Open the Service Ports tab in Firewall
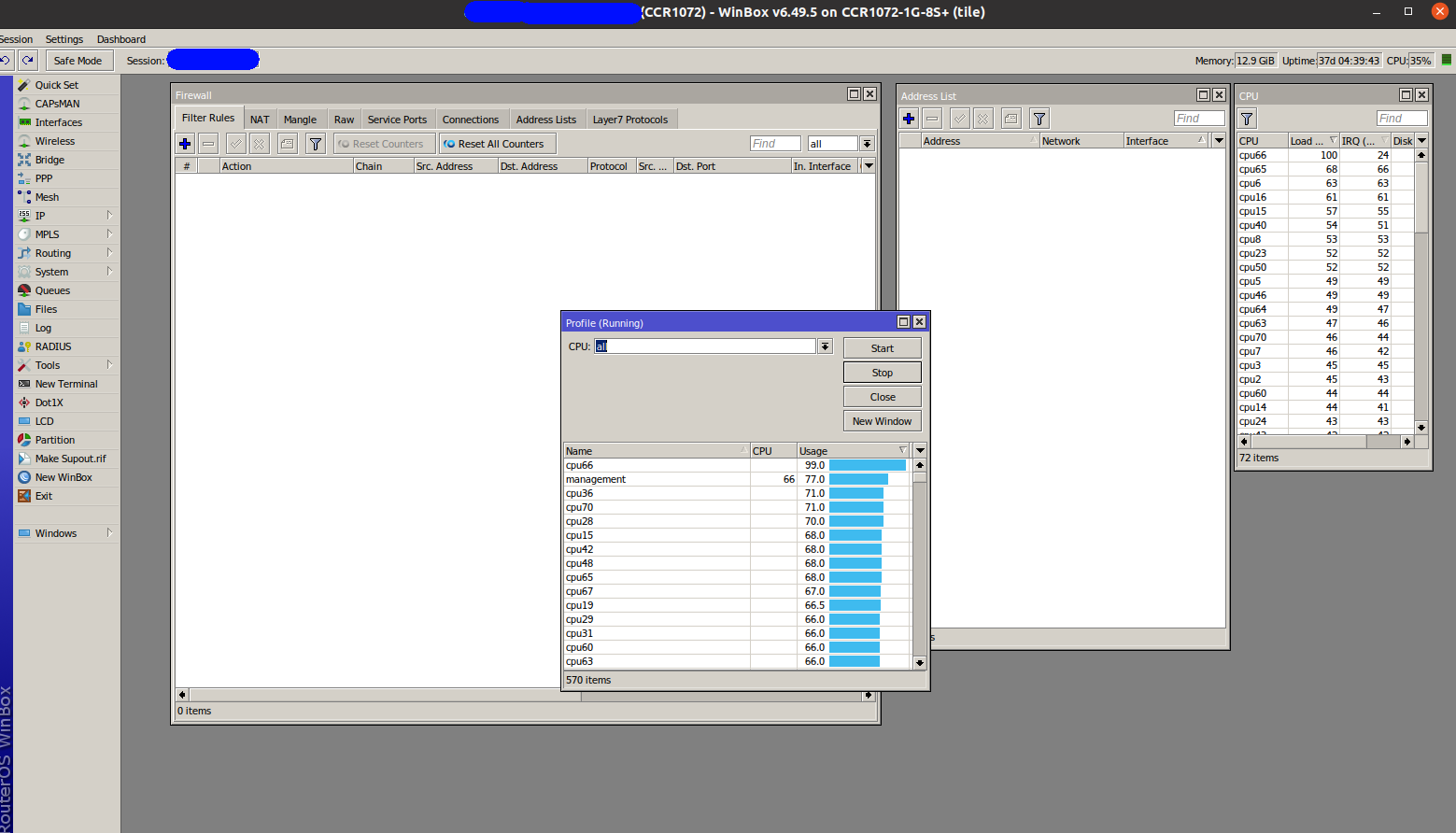The width and height of the screenshot is (1456, 833). (397, 120)
